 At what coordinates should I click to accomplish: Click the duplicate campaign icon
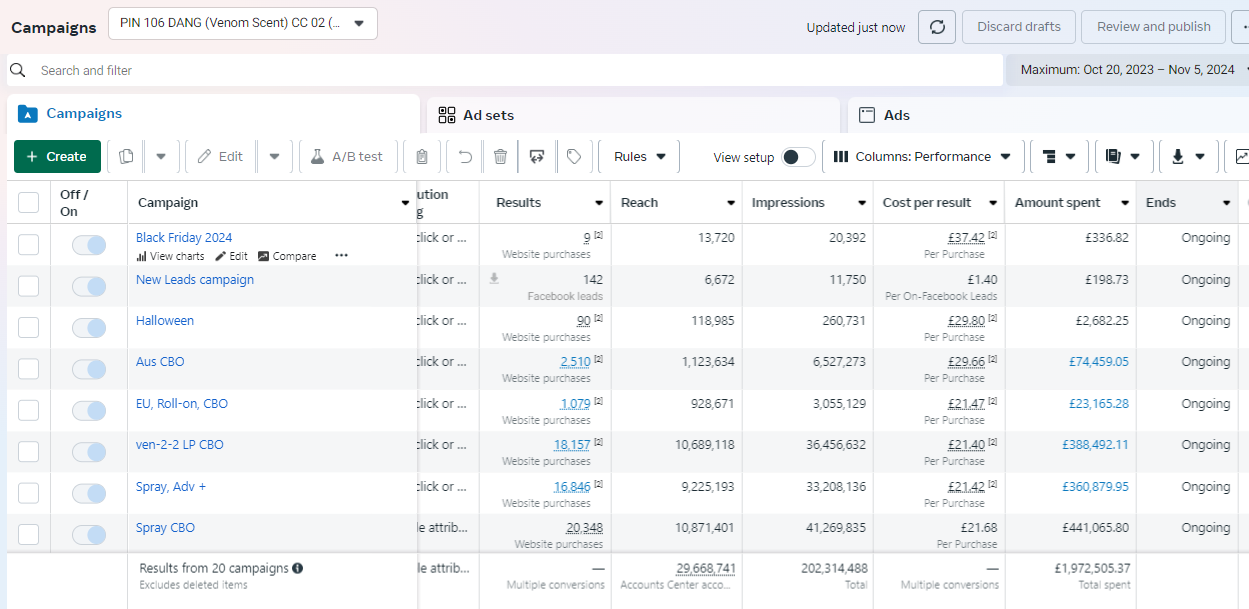click(126, 157)
